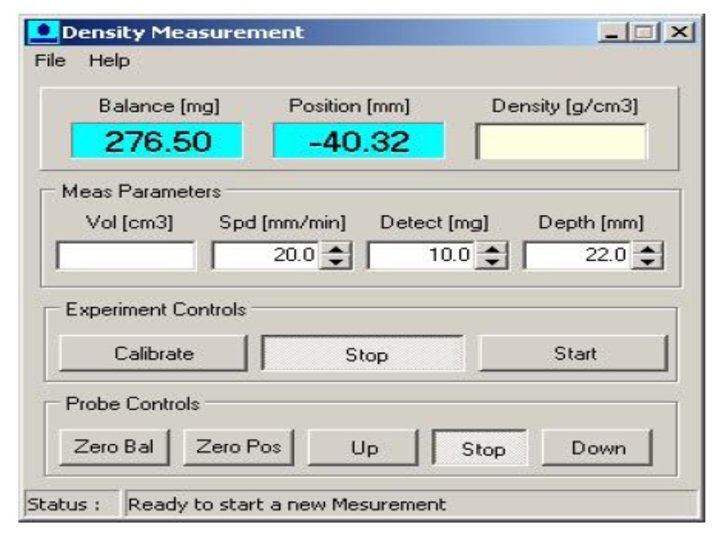Decrease the Depth value with down arrow
Viewport: 720px width, 540px height.
point(647,262)
